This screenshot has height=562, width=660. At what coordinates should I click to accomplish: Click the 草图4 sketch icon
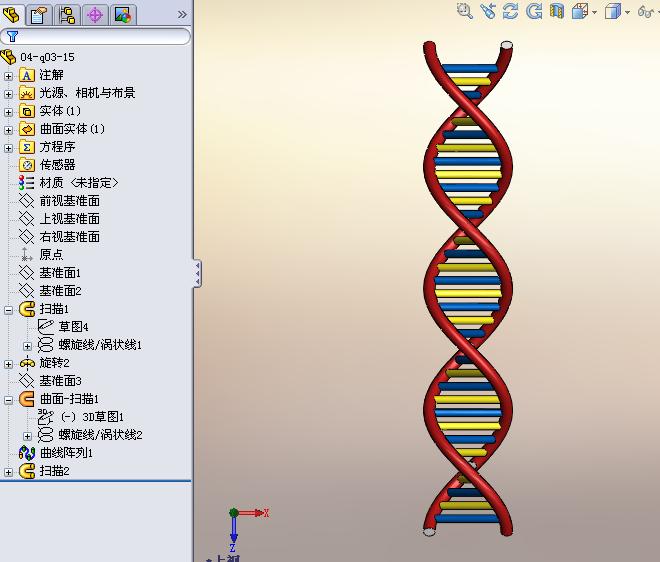[x=45, y=326]
